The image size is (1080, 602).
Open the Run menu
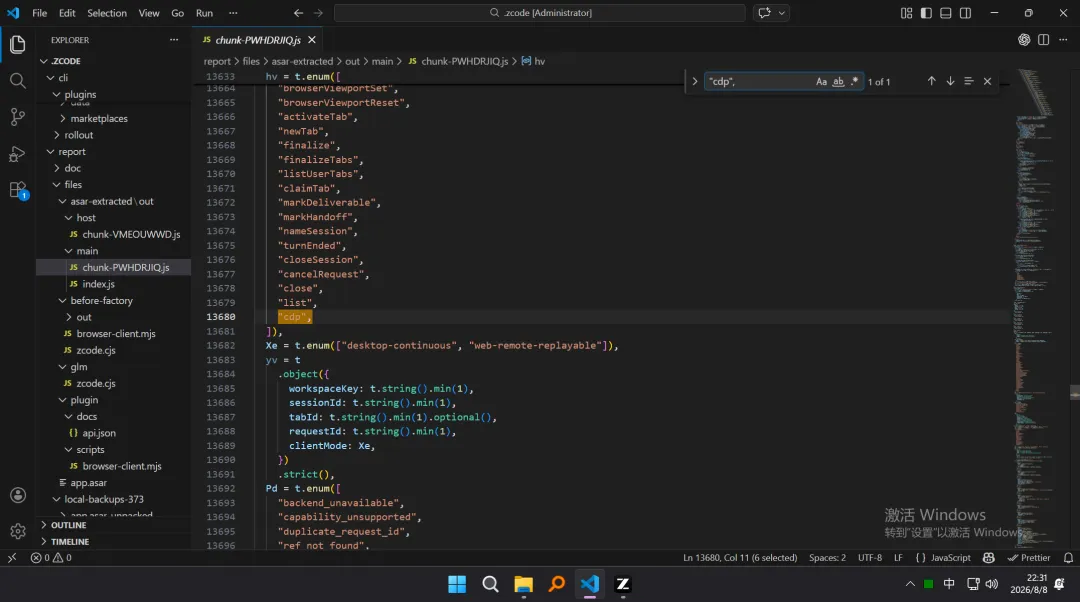(x=205, y=13)
